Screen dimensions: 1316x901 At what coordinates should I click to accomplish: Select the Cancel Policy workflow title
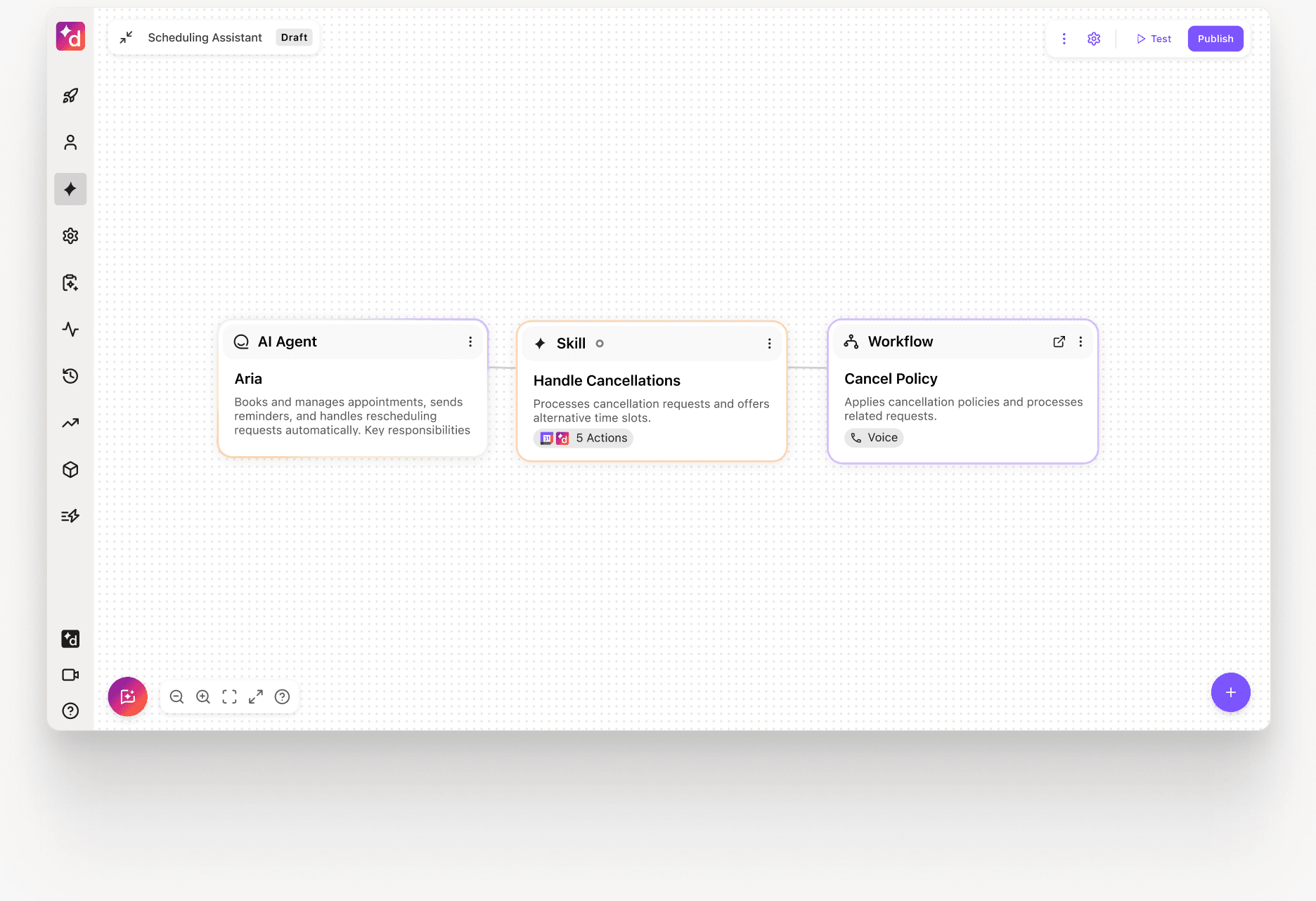click(x=891, y=379)
